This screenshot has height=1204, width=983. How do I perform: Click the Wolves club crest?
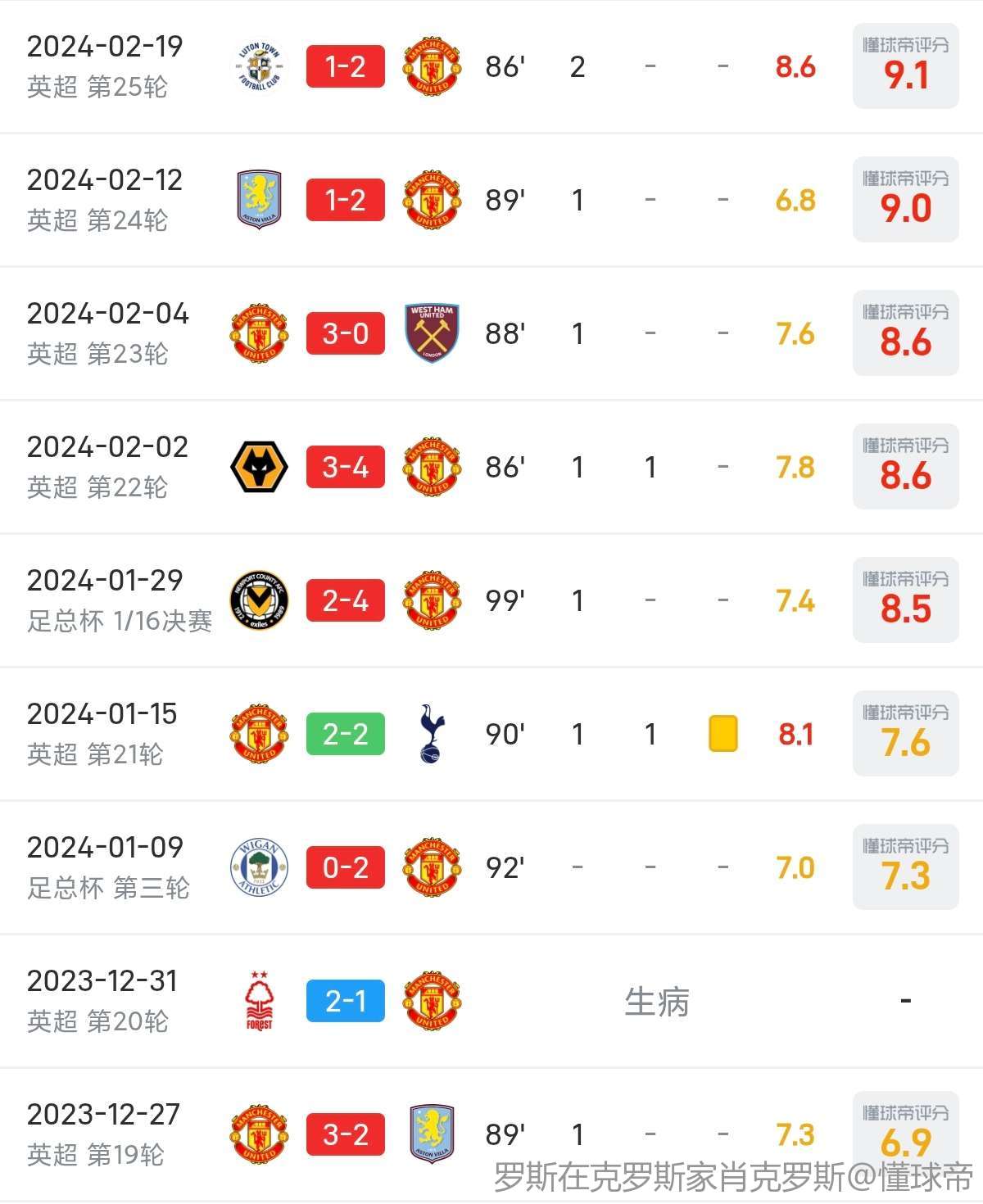tap(259, 467)
